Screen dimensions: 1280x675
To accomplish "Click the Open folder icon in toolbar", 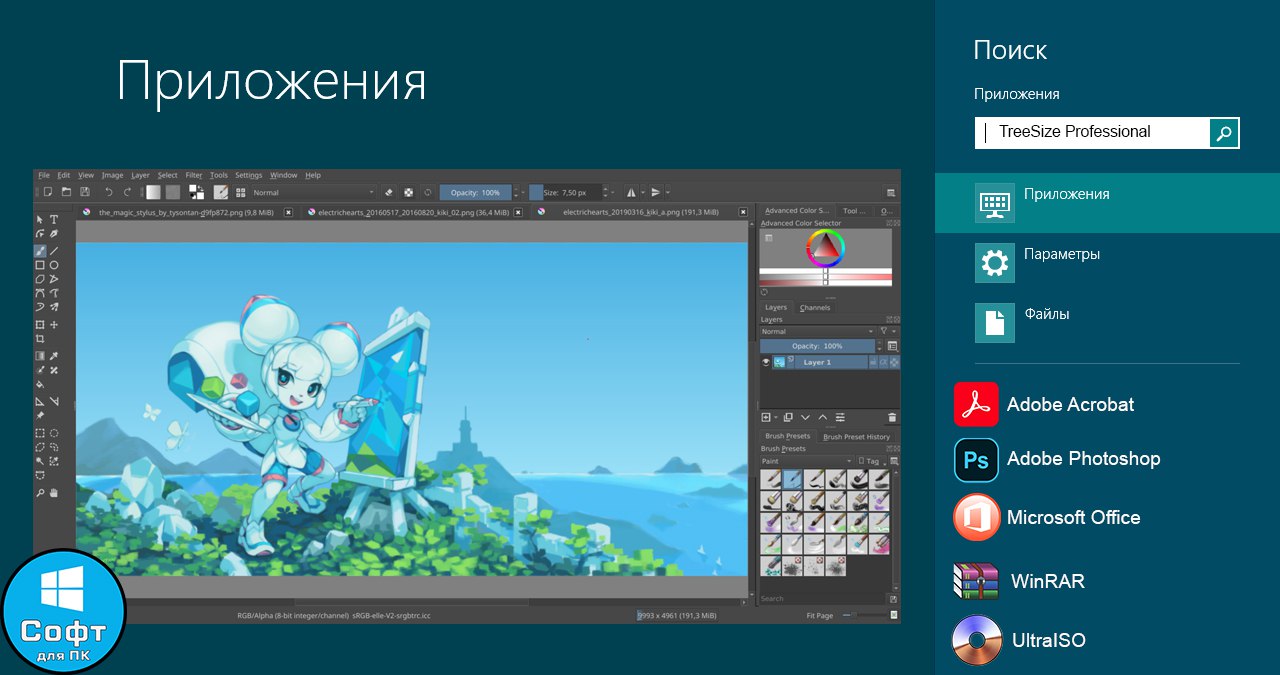I will point(66,191).
